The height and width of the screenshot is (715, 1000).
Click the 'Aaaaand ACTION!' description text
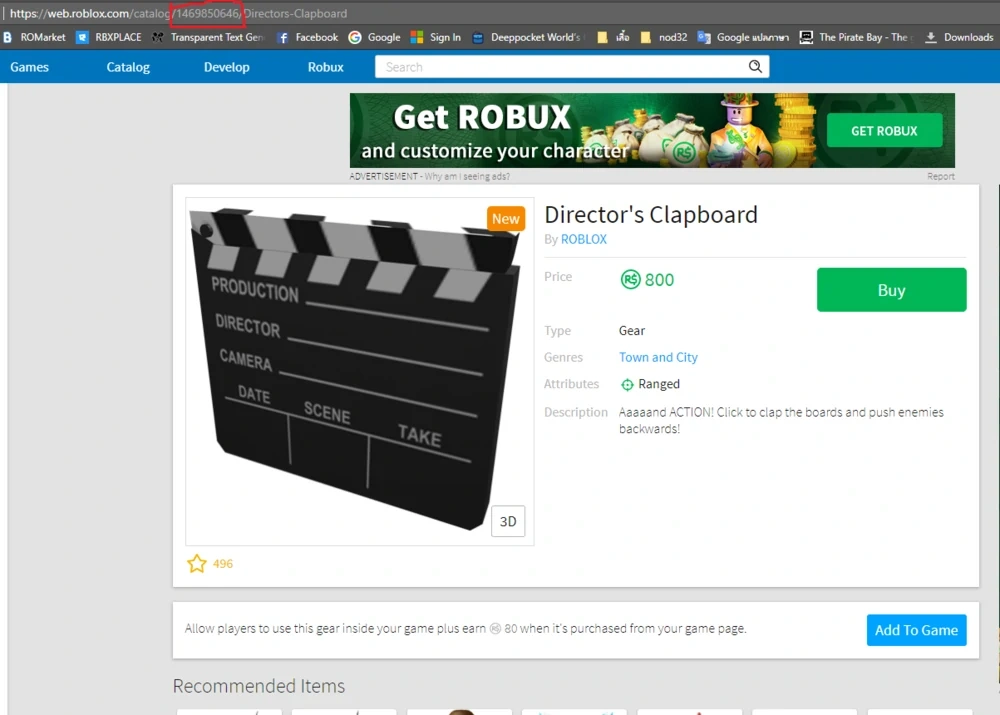point(781,420)
